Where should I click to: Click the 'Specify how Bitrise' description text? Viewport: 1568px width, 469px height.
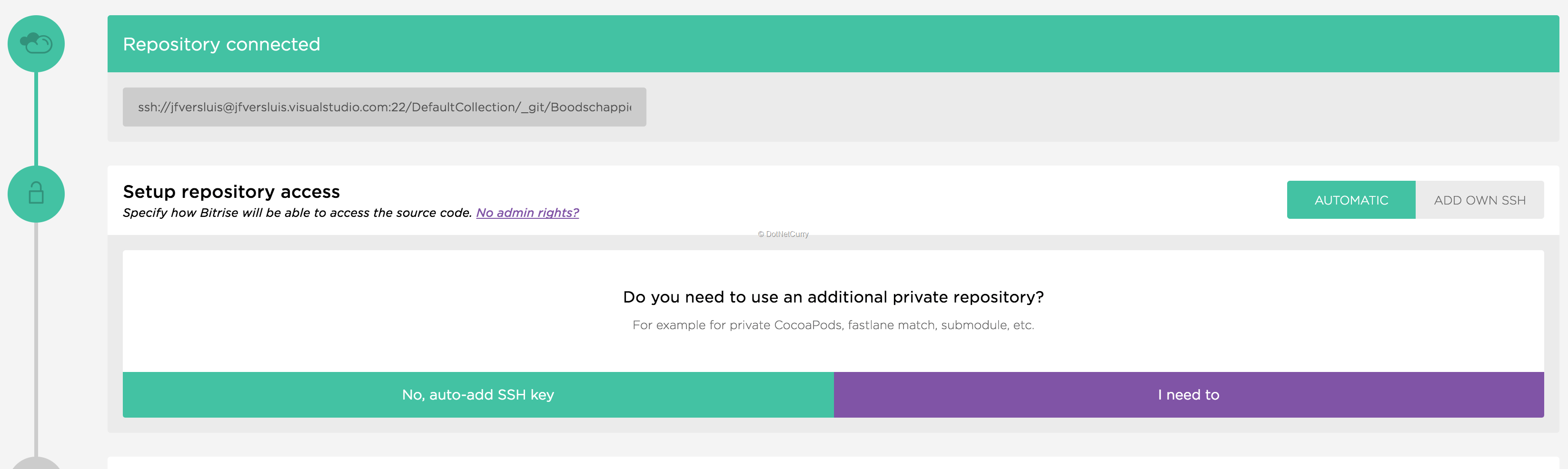click(x=298, y=213)
